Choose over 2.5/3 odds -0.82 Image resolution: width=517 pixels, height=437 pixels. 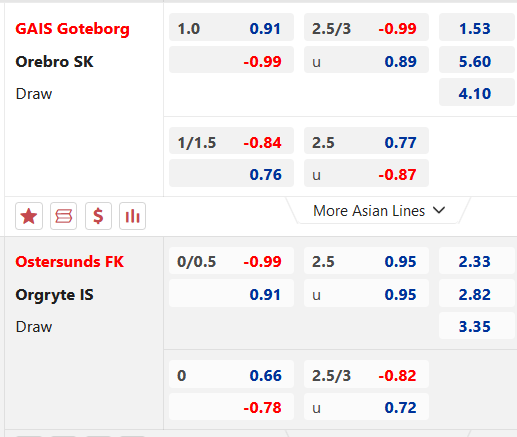(x=366, y=374)
